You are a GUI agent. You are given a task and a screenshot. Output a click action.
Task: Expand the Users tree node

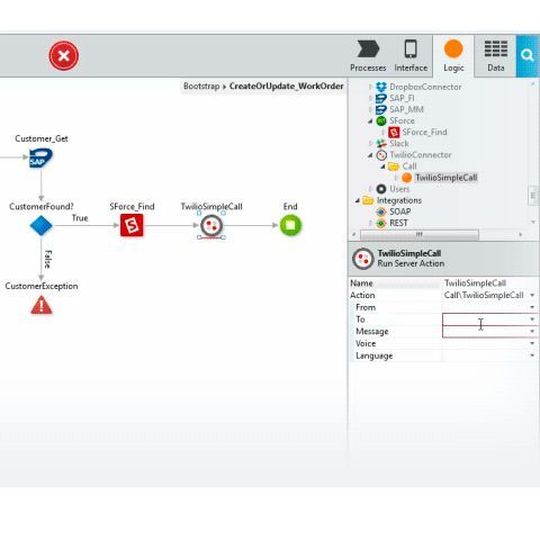371,189
